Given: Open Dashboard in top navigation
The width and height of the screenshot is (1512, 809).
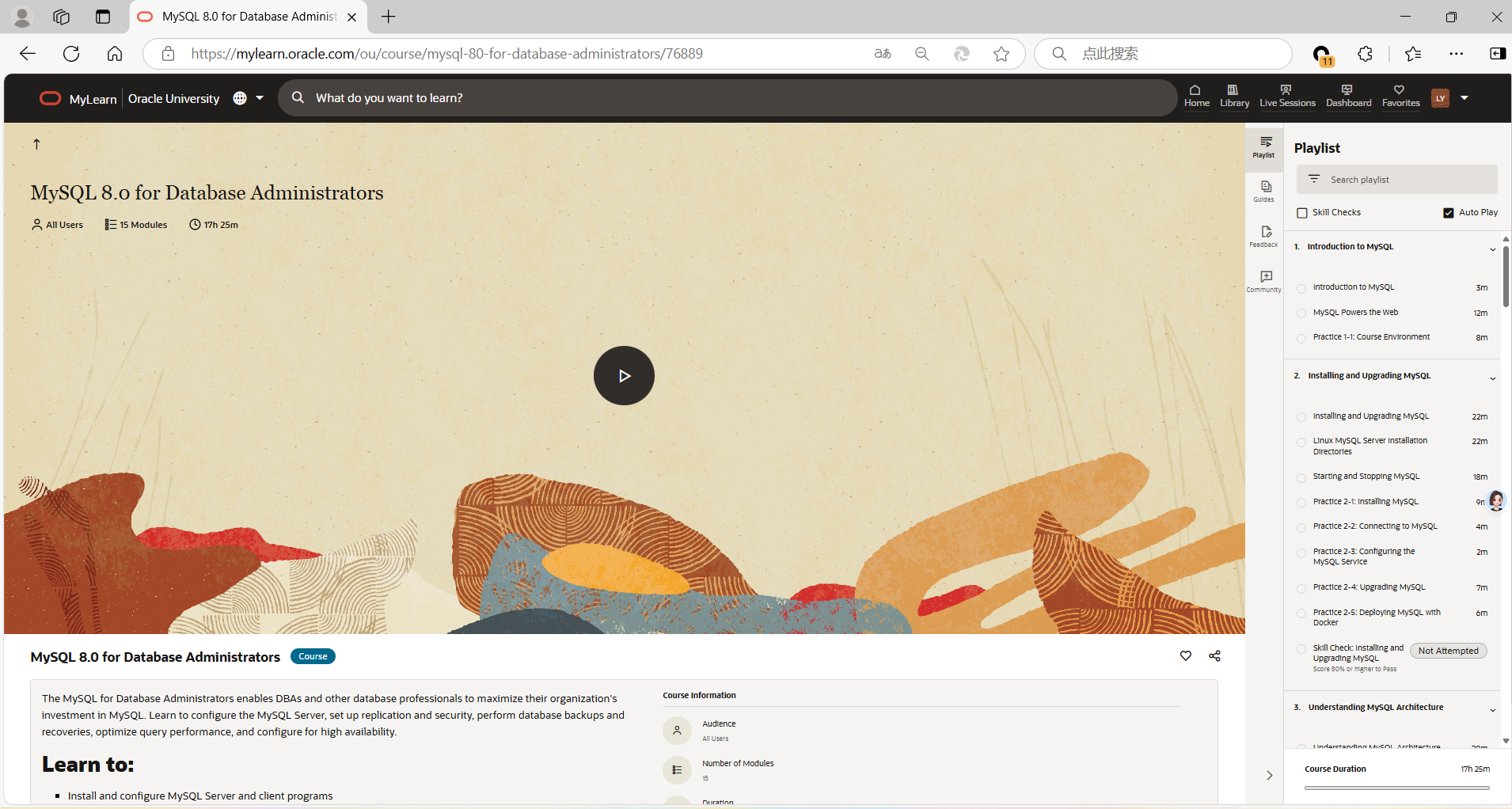Looking at the screenshot, I should point(1348,96).
